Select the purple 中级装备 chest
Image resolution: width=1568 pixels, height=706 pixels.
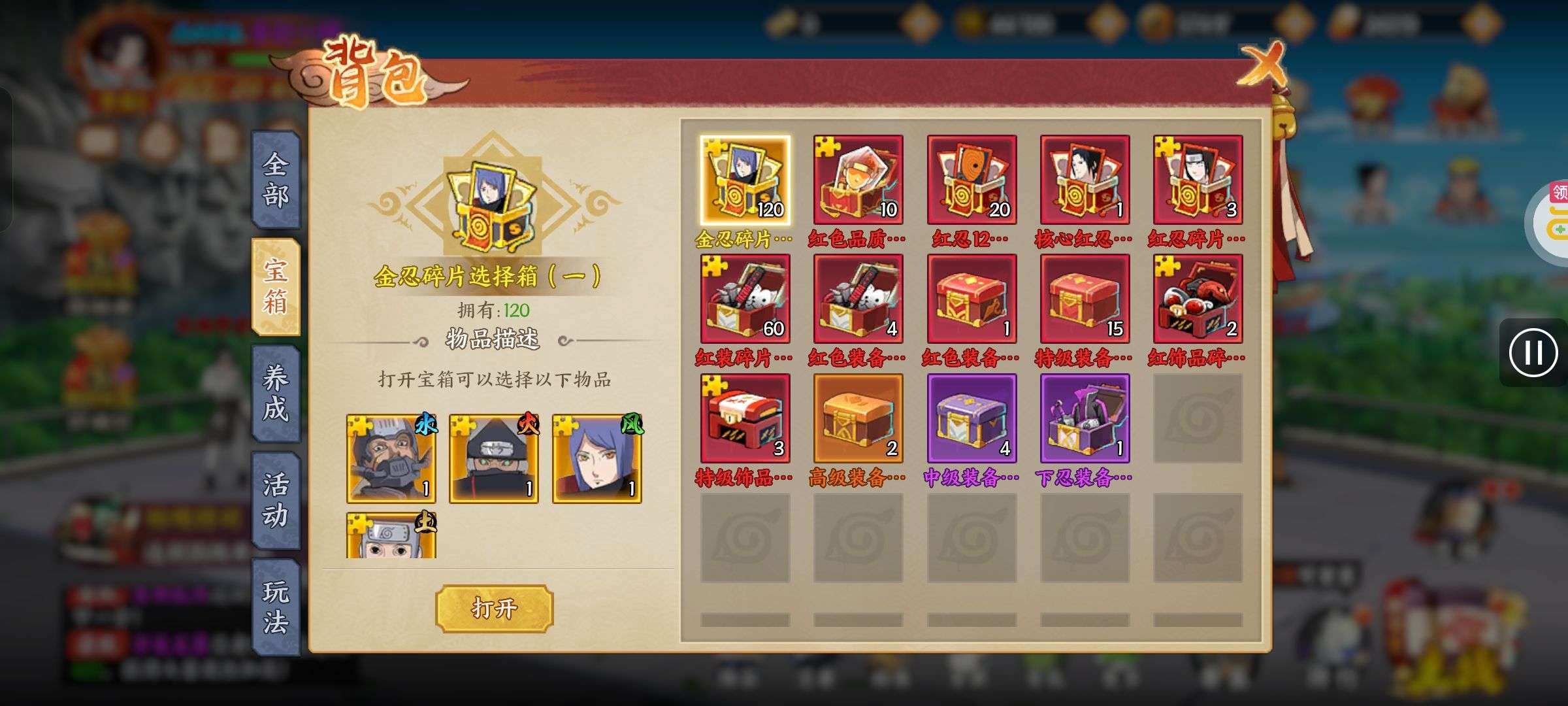(x=972, y=418)
